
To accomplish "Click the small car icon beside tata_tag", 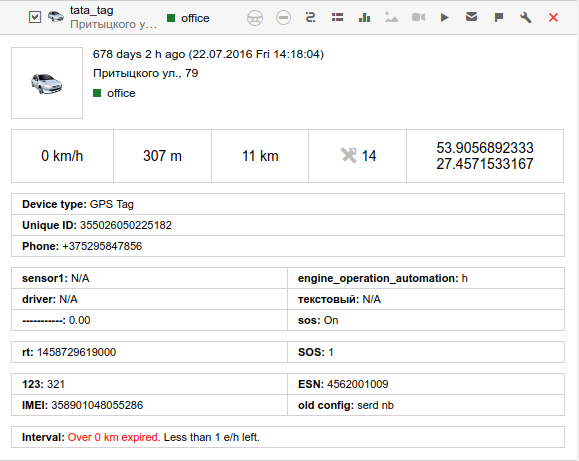I will point(56,17).
